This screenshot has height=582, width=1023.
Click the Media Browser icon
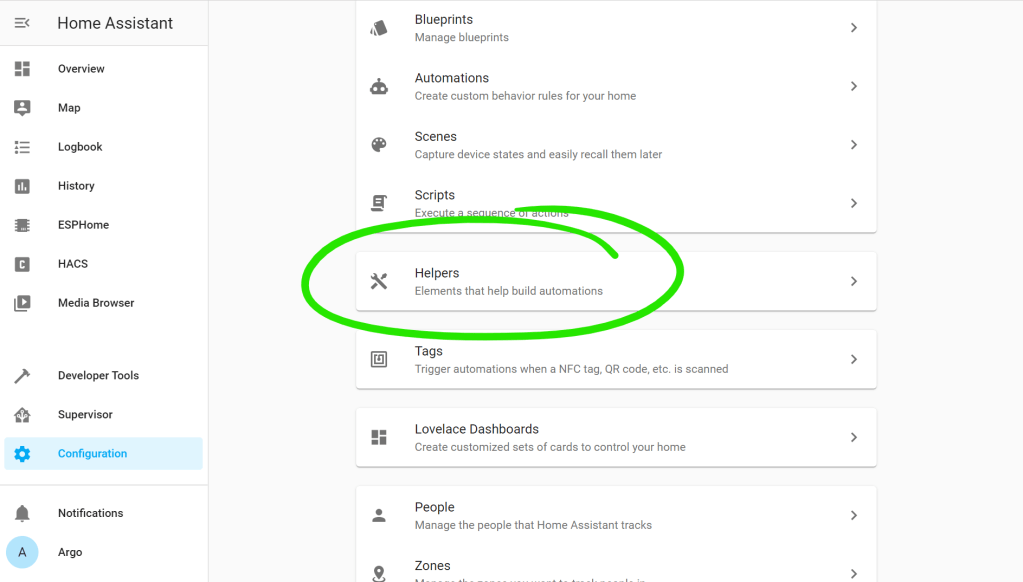[22, 302]
